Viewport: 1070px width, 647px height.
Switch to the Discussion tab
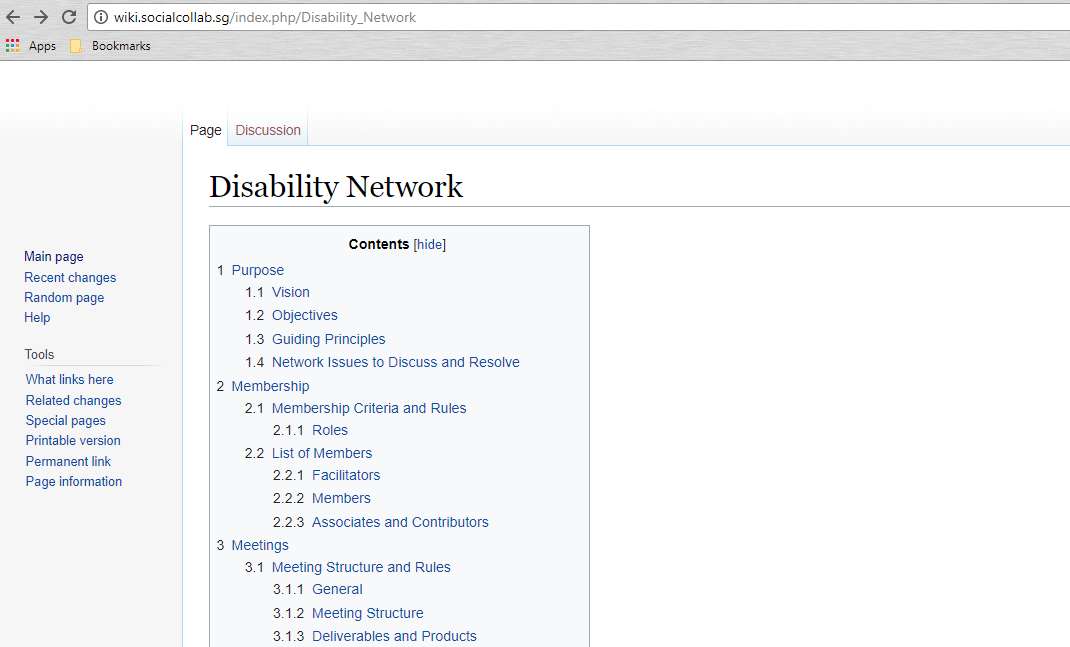[x=268, y=130]
